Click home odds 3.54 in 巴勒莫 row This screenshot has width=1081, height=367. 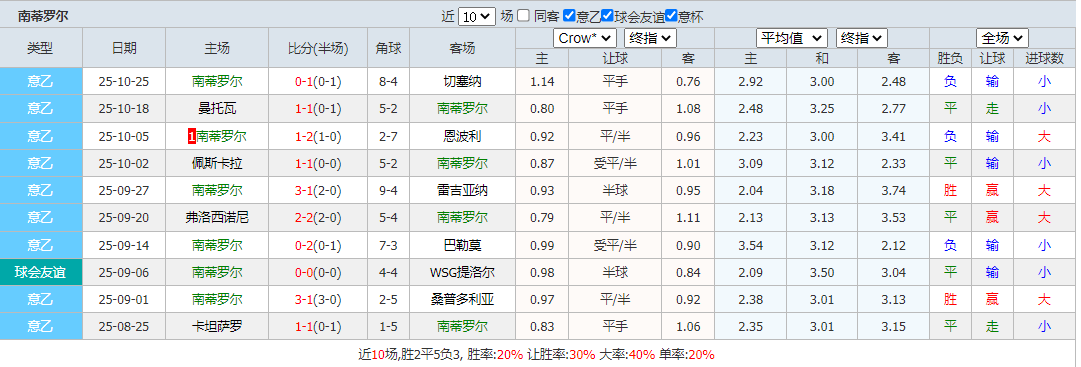tap(750, 245)
